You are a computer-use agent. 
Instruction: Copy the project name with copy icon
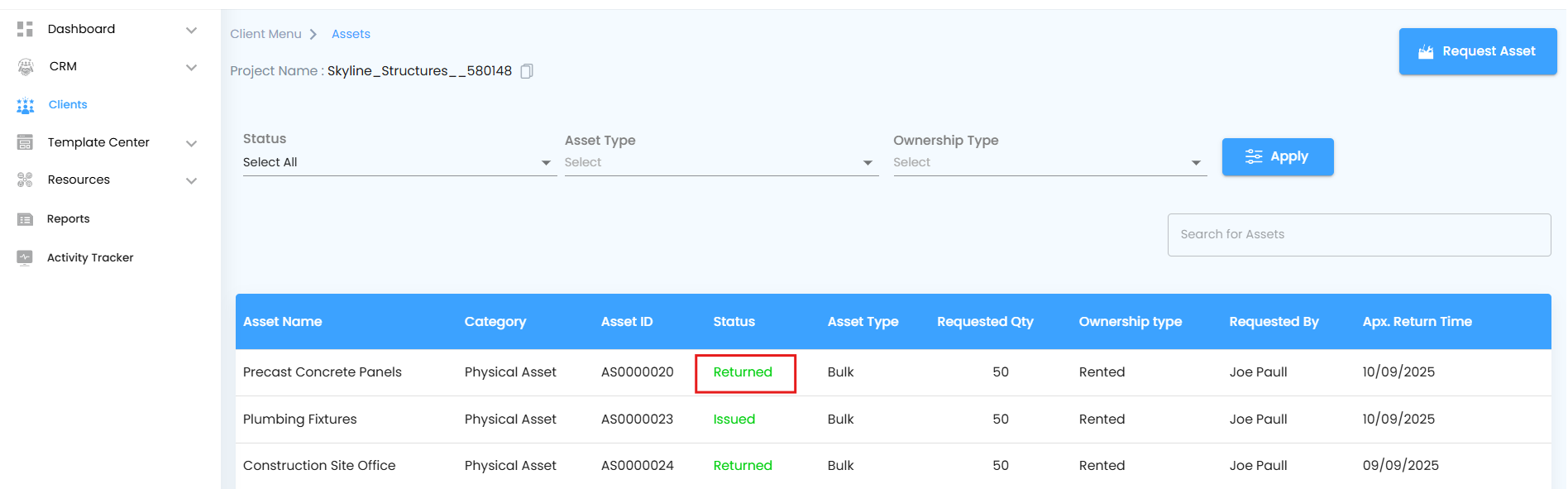click(x=527, y=71)
